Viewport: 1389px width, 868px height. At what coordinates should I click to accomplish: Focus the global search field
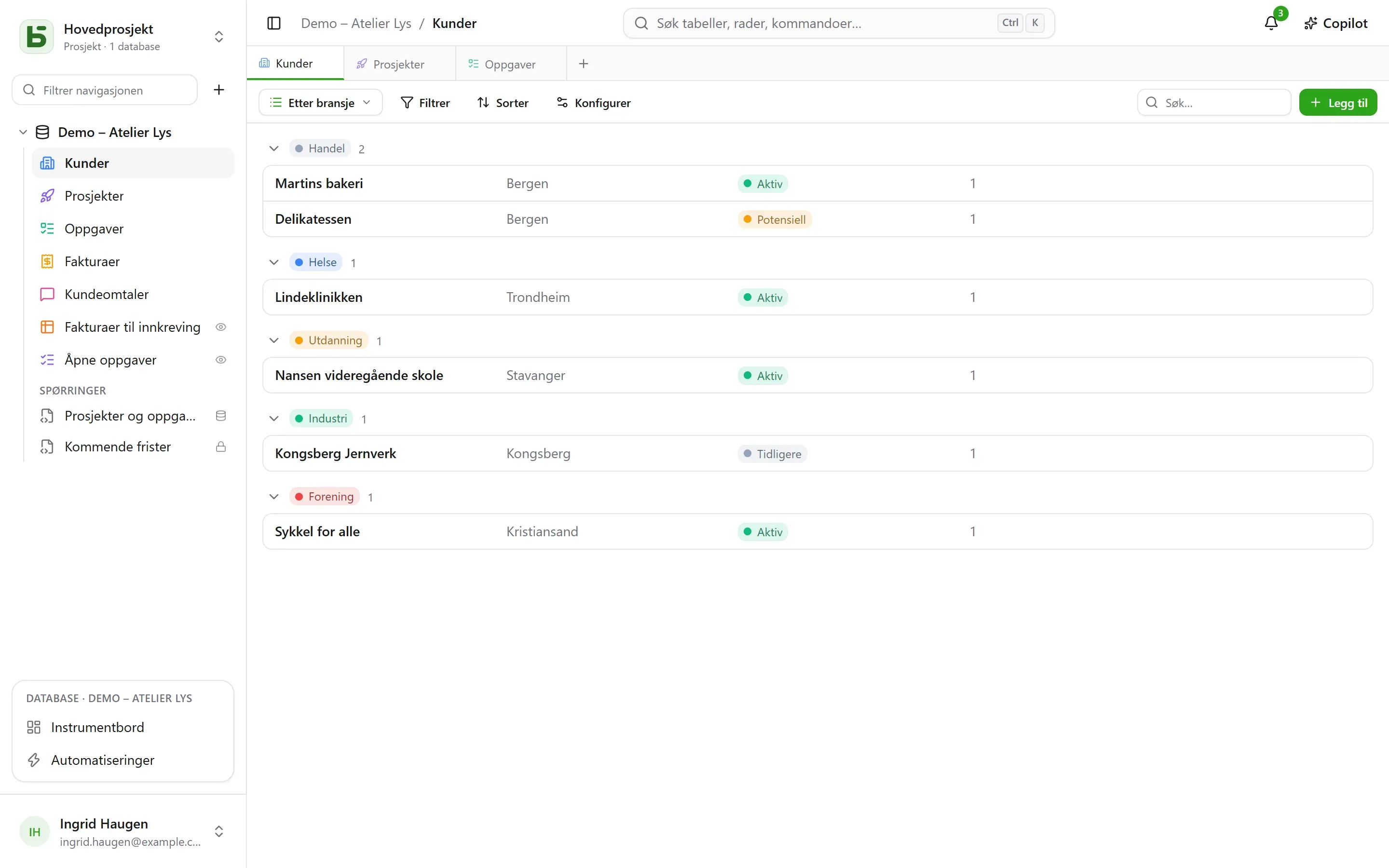(x=839, y=23)
